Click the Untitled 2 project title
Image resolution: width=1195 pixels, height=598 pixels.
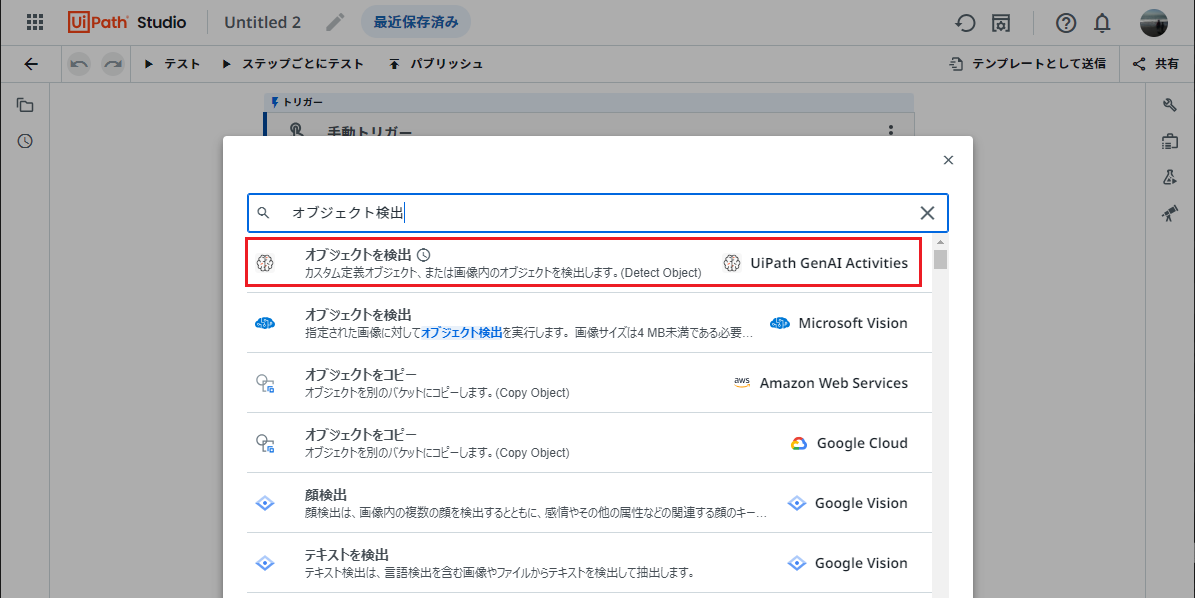(x=262, y=22)
